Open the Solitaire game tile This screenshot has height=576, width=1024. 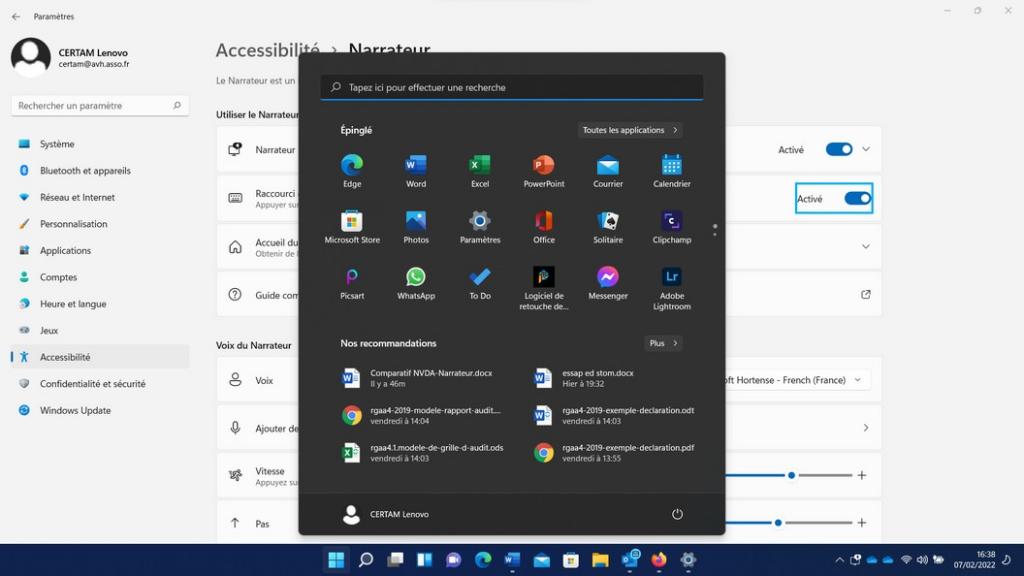point(608,227)
